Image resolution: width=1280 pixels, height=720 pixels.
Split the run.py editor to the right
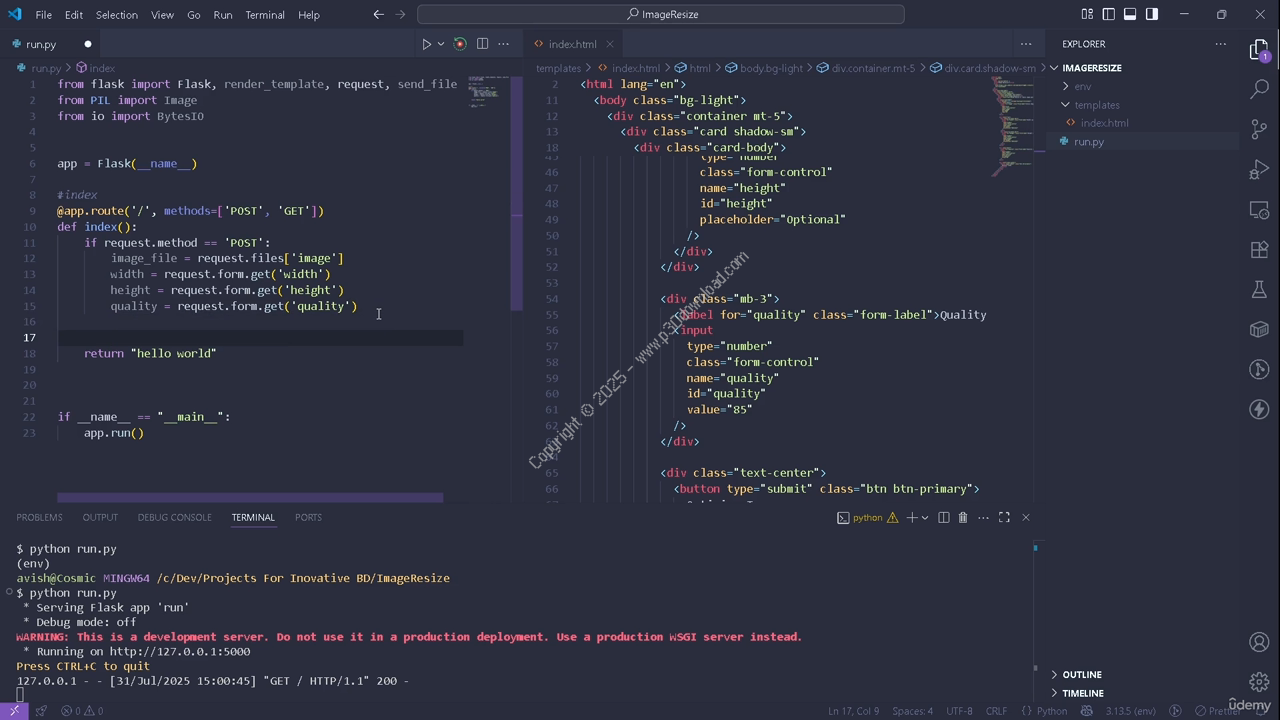click(x=482, y=44)
